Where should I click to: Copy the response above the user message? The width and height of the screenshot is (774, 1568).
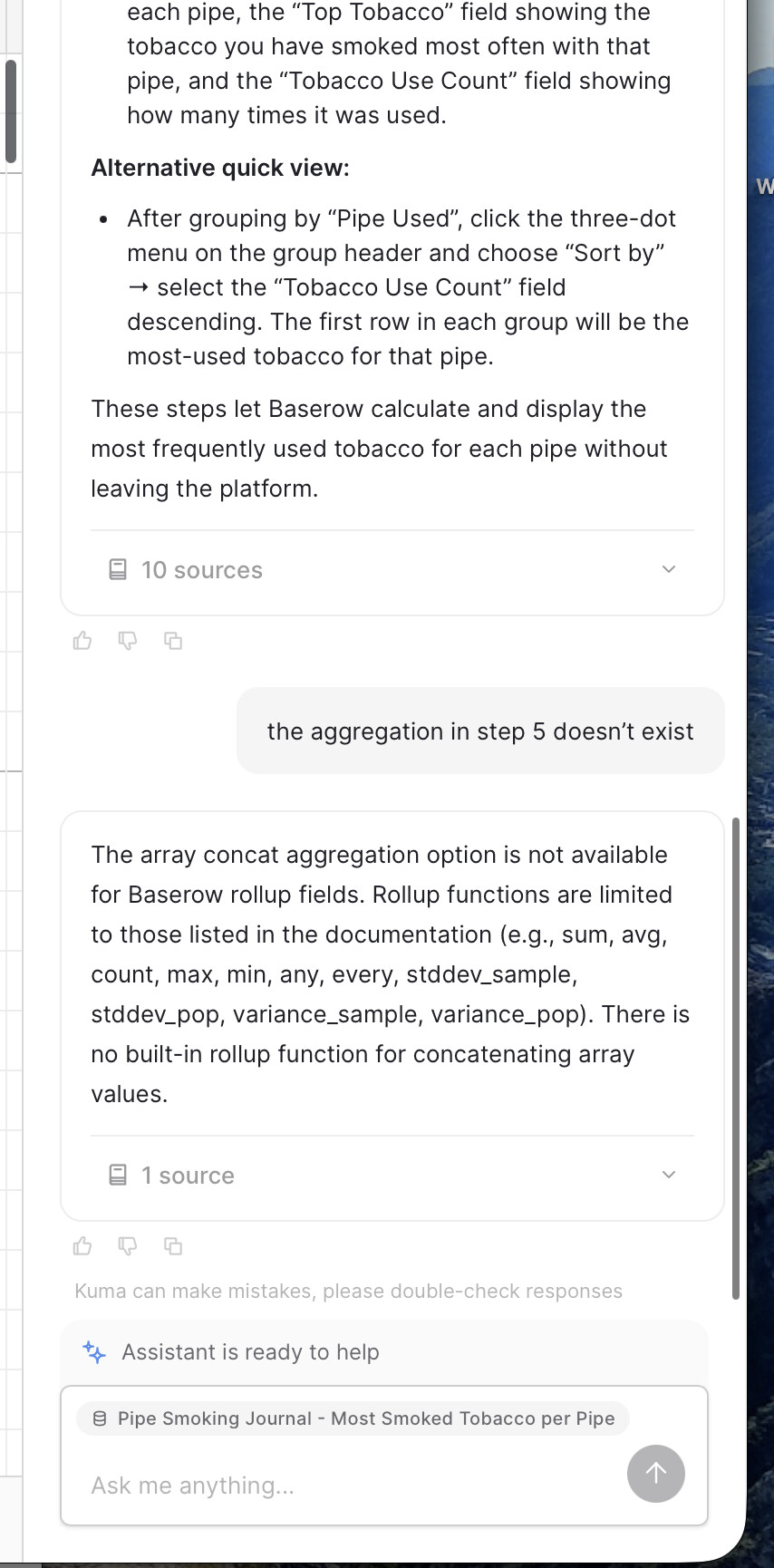point(173,642)
